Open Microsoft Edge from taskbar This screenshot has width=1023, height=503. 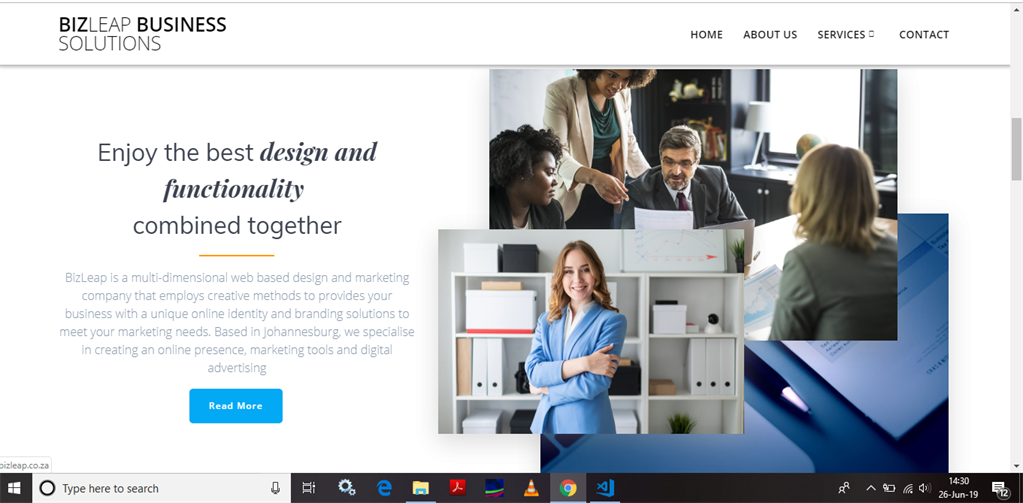[384, 488]
